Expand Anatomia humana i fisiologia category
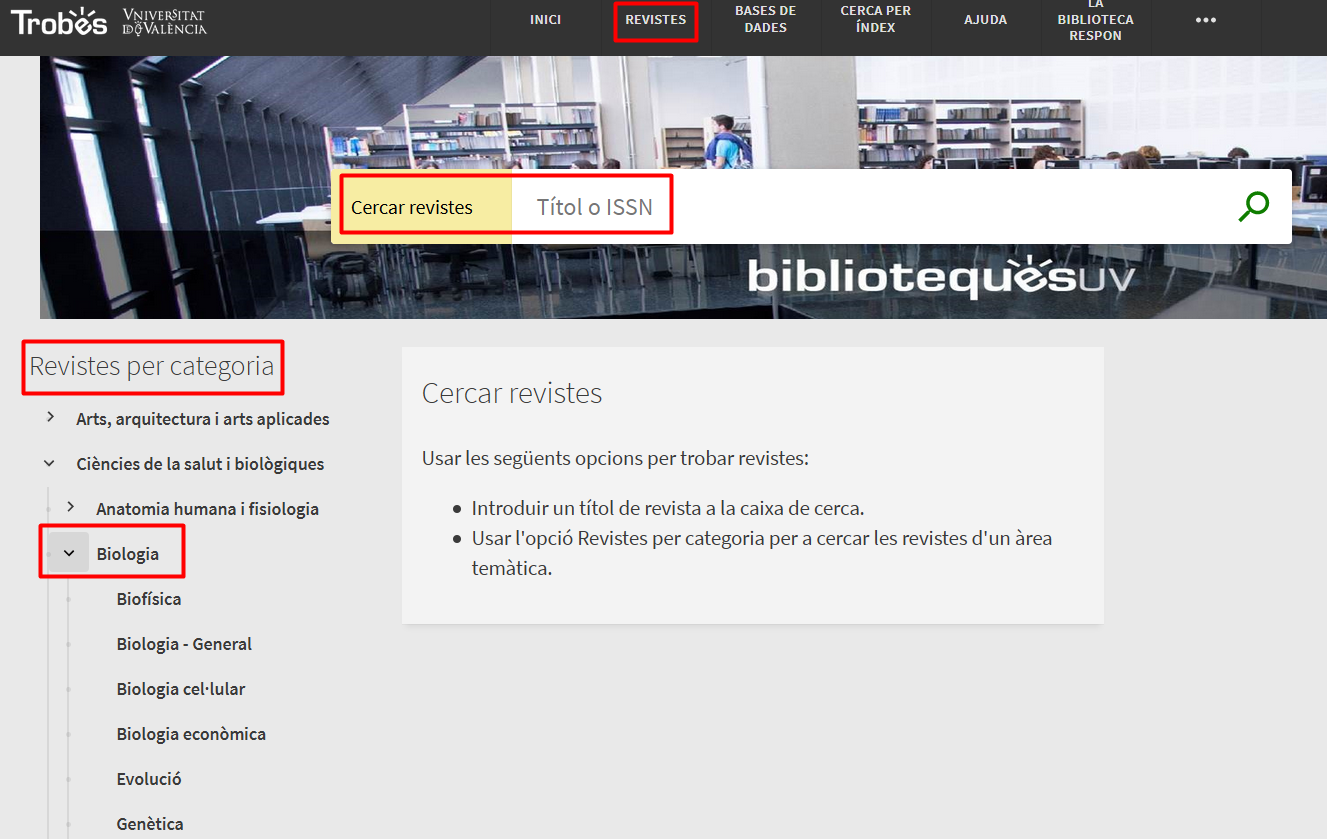 click(70, 508)
